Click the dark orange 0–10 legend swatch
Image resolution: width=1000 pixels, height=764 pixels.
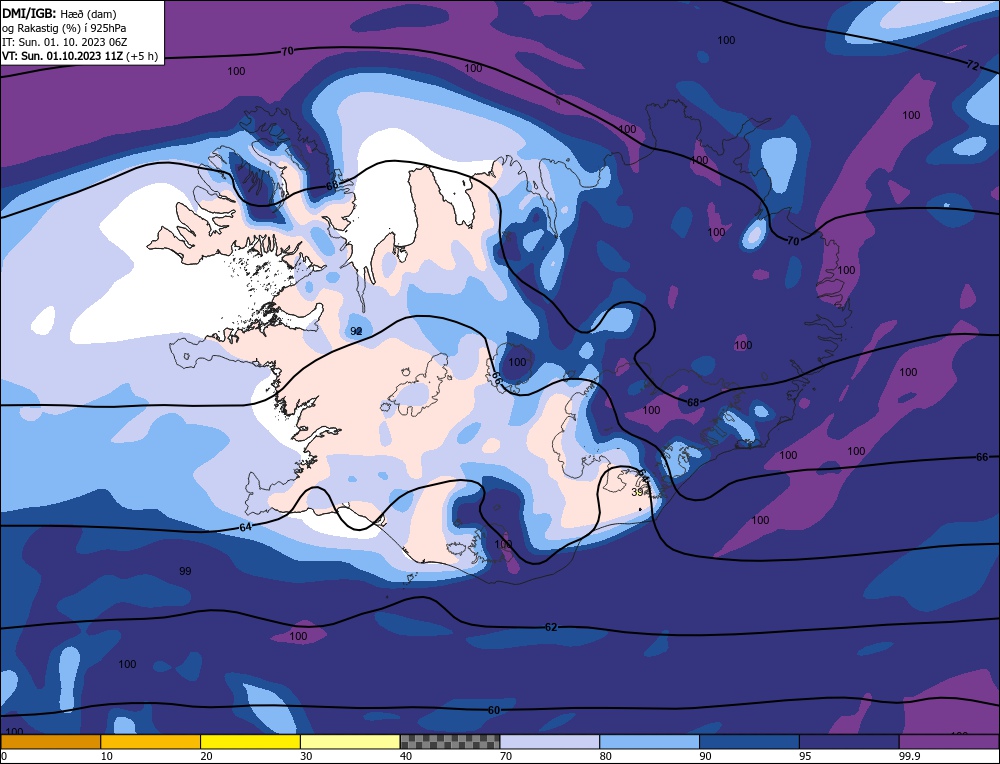[50, 742]
